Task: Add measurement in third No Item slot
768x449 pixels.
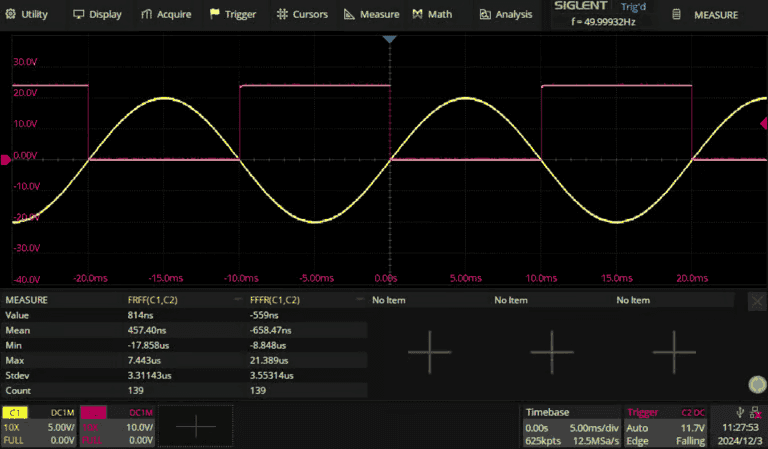Action: click(x=674, y=352)
